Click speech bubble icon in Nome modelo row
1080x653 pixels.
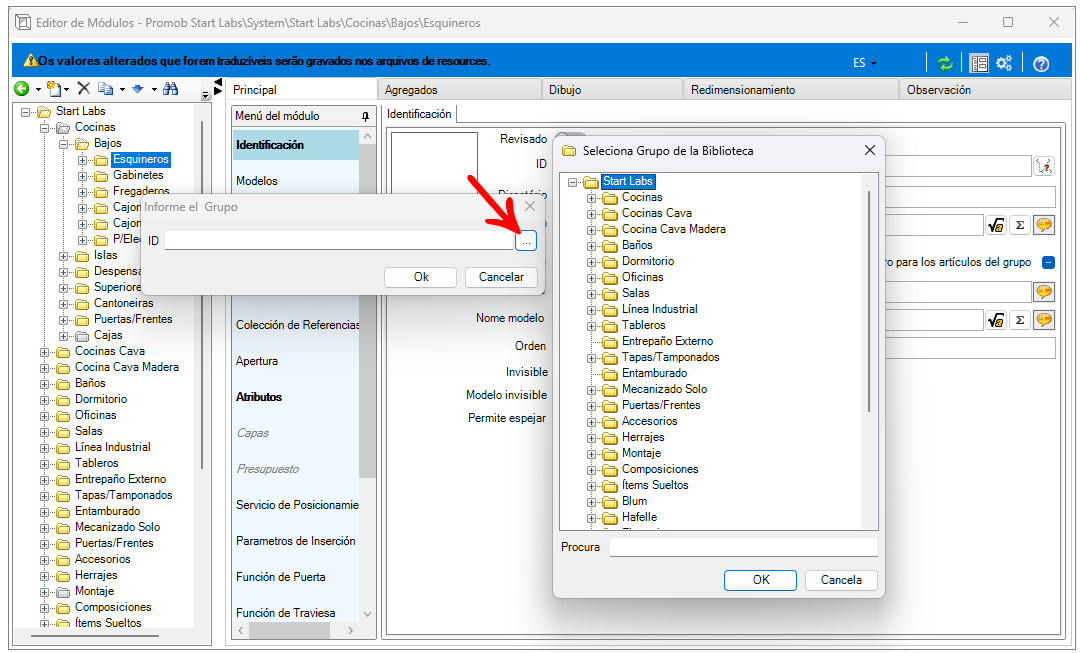(1044, 320)
